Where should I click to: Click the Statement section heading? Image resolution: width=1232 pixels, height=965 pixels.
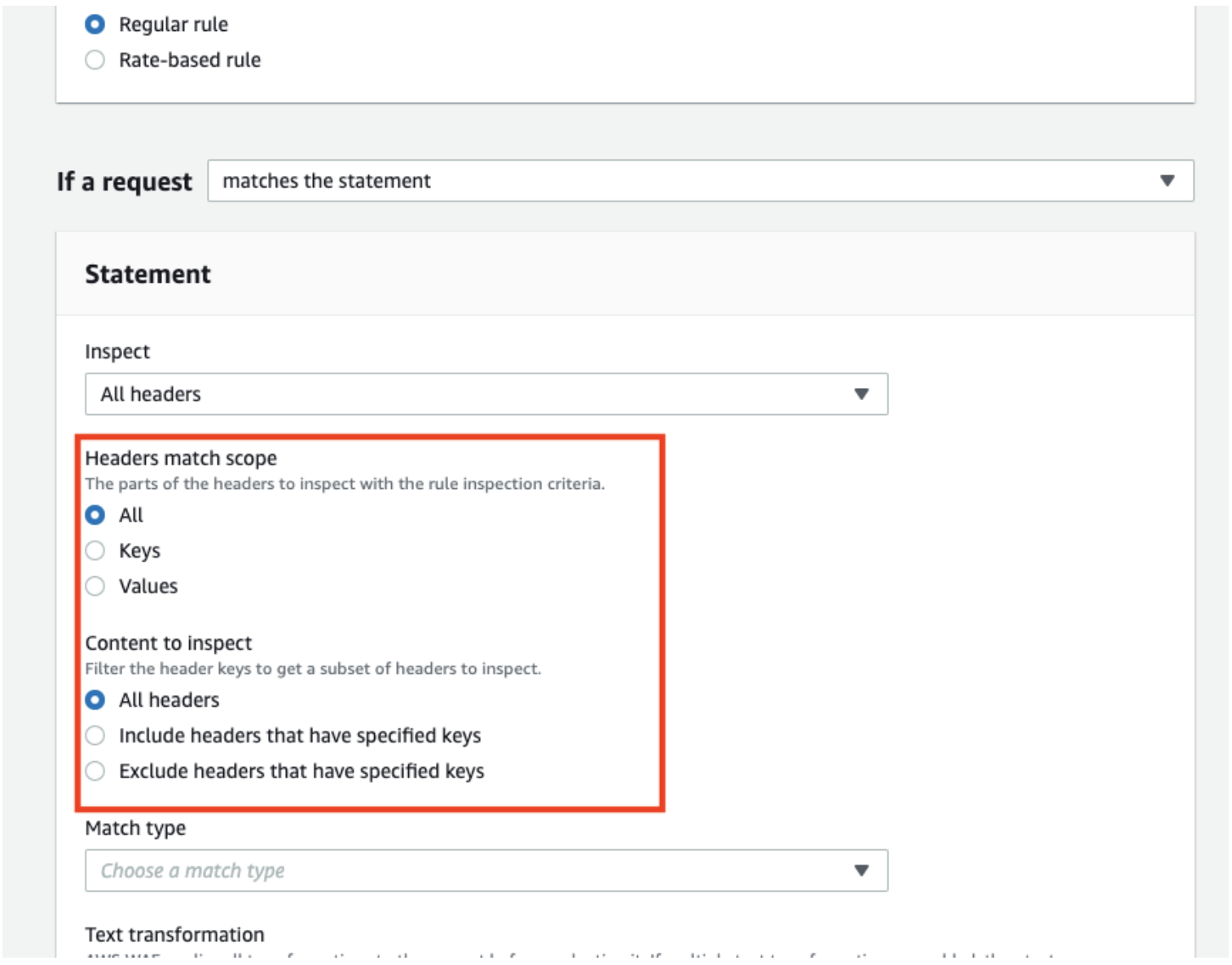[x=147, y=275]
